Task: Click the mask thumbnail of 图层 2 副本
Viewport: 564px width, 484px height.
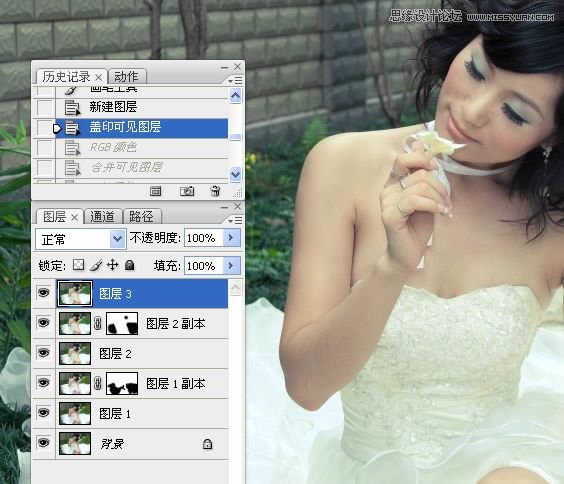Action: pyautogui.click(x=122, y=324)
